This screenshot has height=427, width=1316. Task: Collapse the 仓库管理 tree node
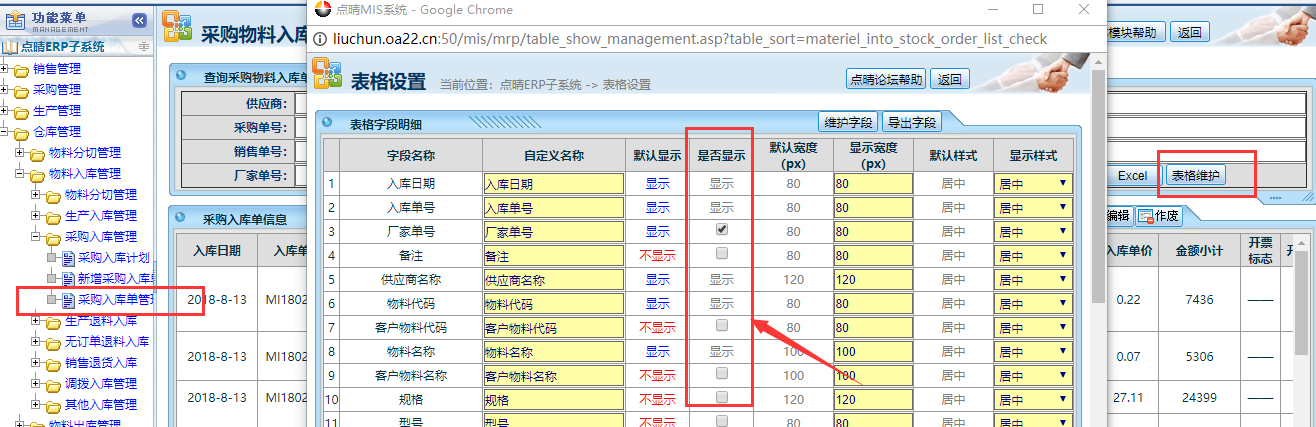[x=6, y=132]
